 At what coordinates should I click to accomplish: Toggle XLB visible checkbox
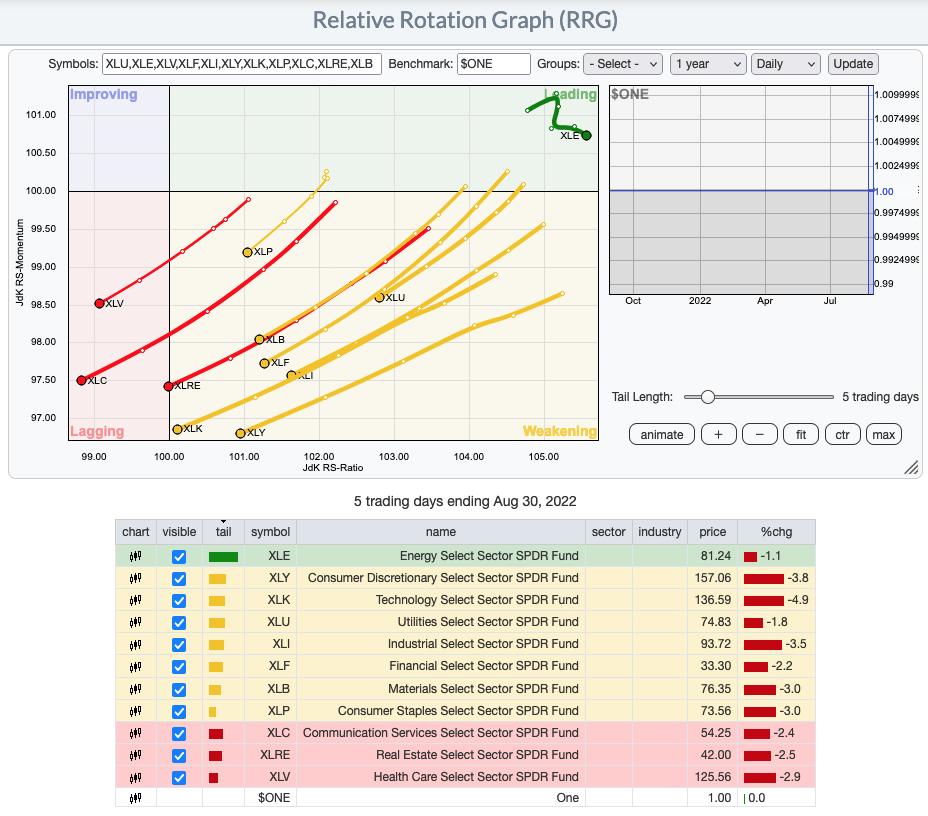pos(179,689)
